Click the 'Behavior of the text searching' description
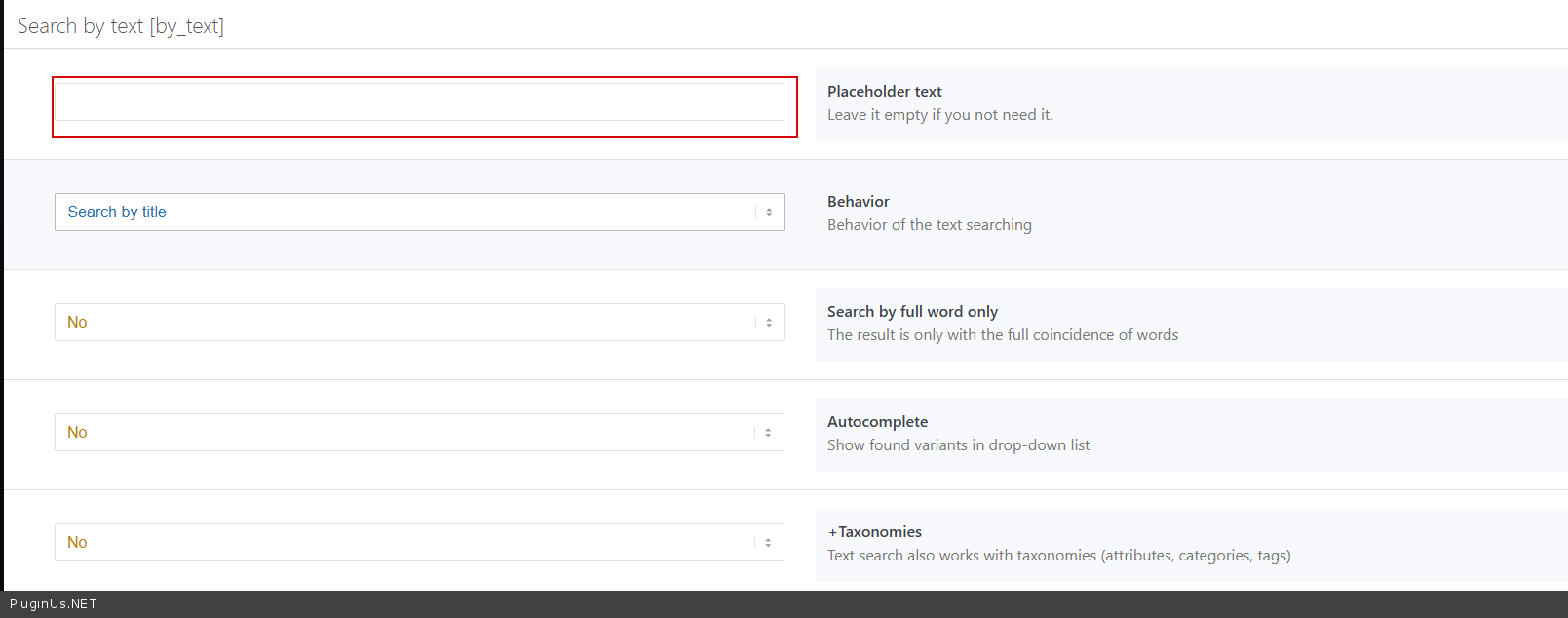Screen dimensions: 1568x618 point(929,225)
